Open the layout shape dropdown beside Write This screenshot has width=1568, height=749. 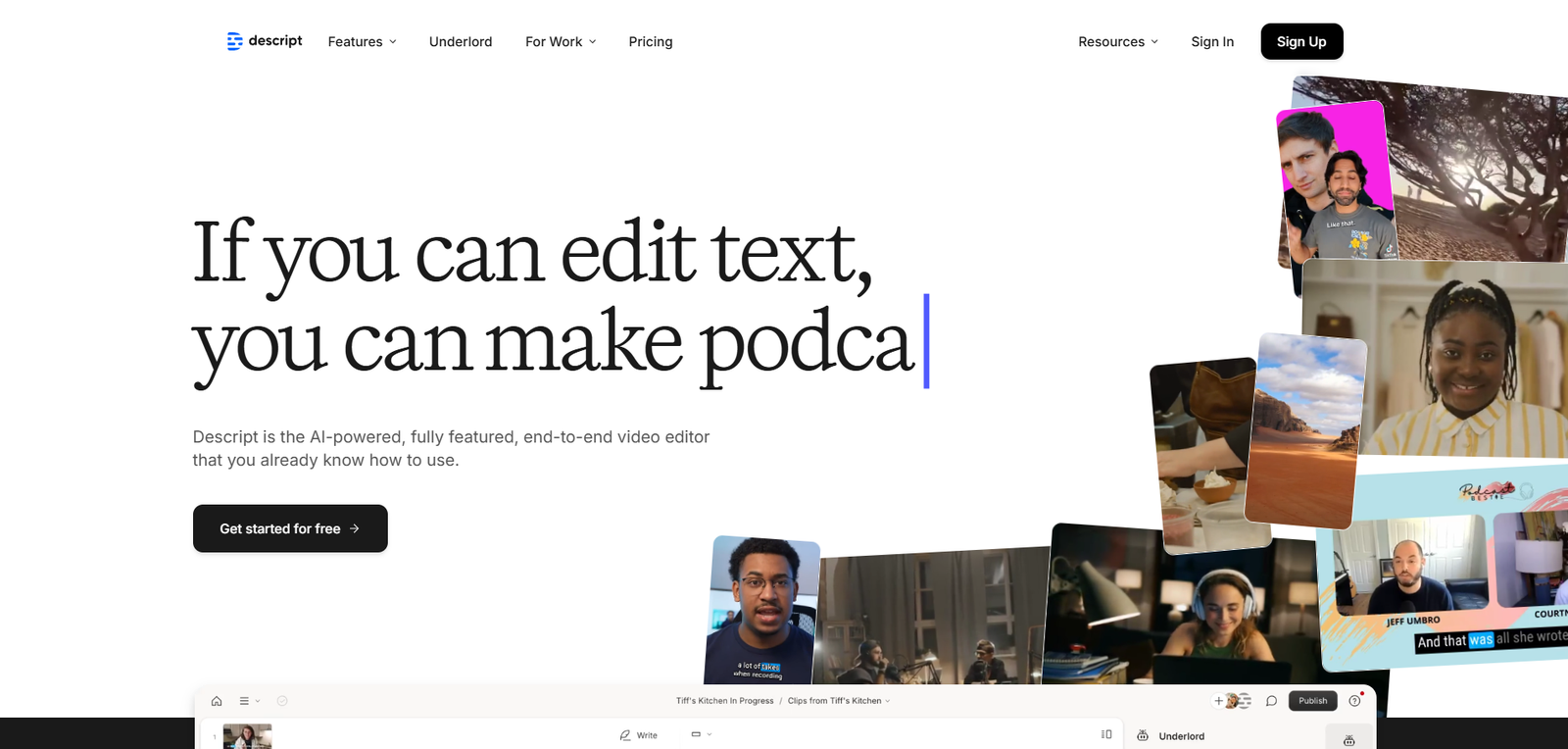[x=701, y=734]
